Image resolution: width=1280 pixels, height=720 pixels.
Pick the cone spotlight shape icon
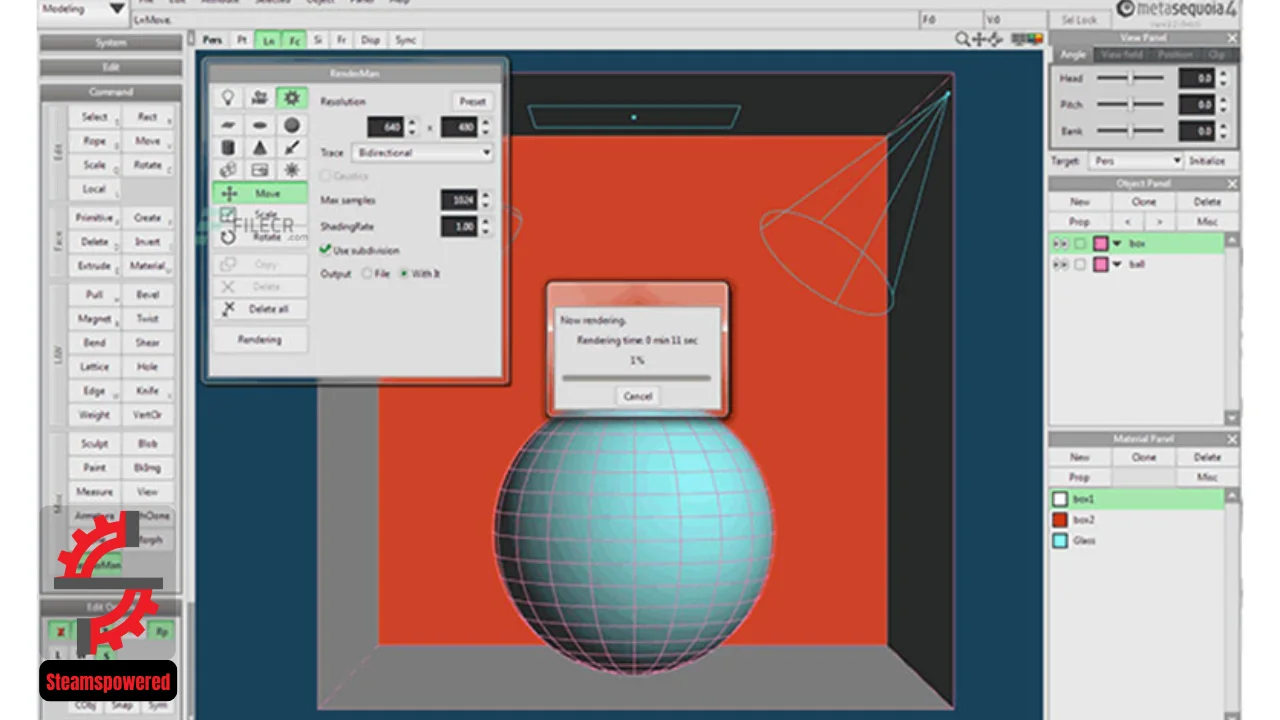pyautogui.click(x=260, y=148)
